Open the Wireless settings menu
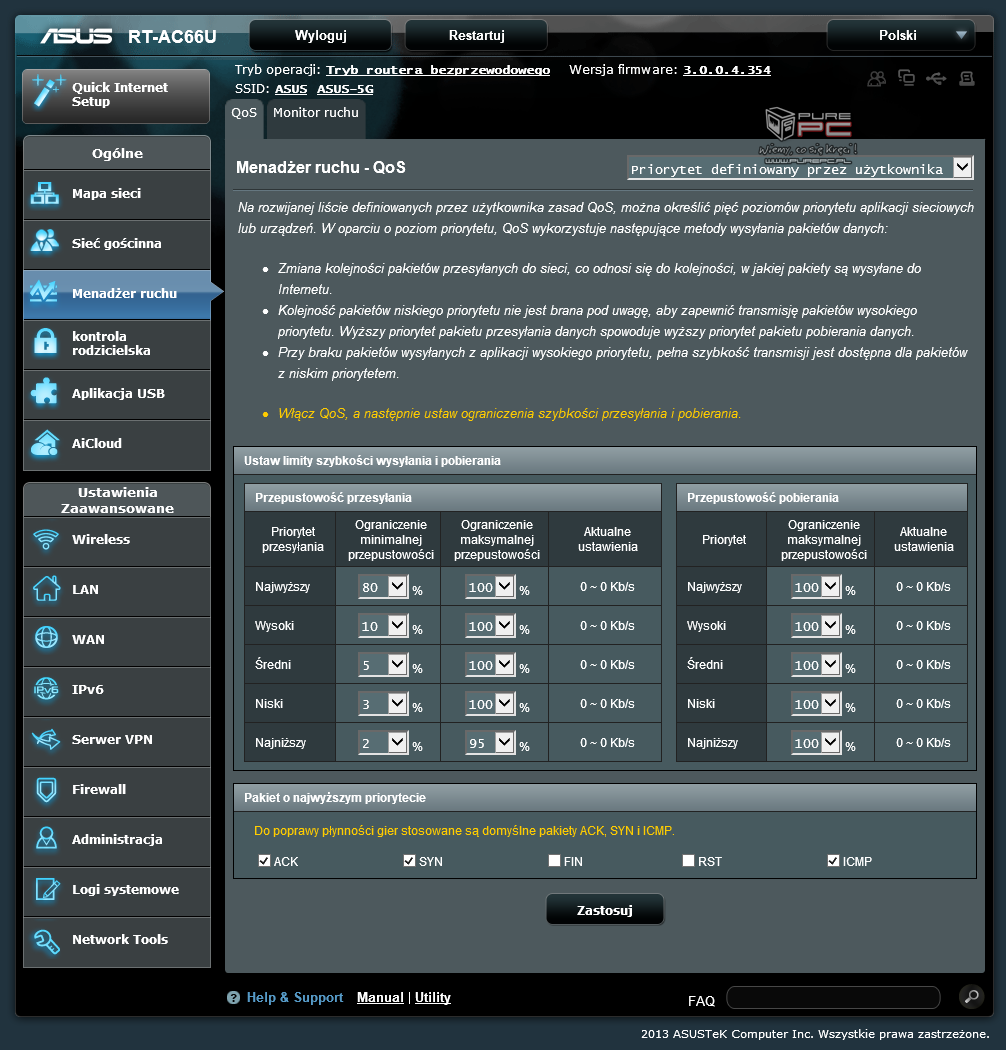1006x1050 pixels. pos(117,540)
